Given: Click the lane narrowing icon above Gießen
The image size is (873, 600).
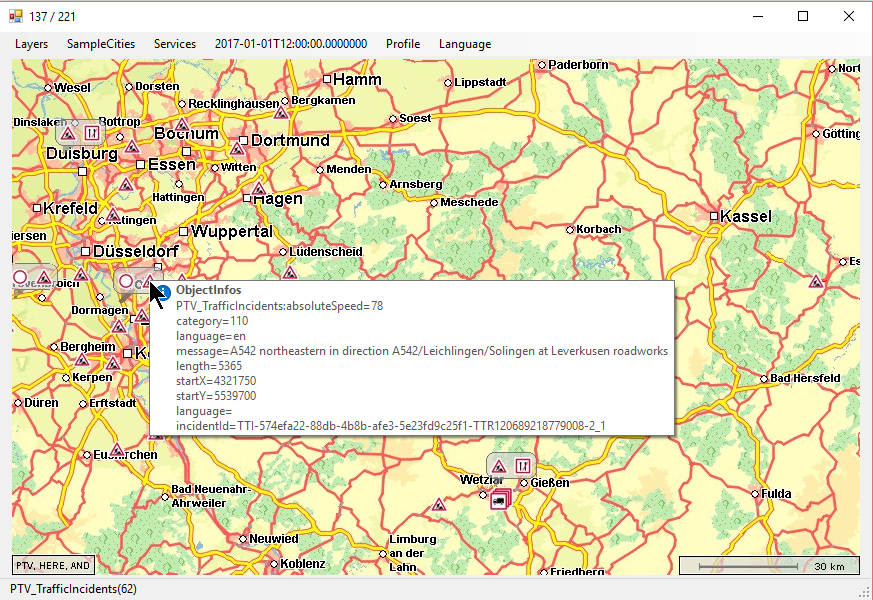Looking at the screenshot, I should (x=521, y=466).
